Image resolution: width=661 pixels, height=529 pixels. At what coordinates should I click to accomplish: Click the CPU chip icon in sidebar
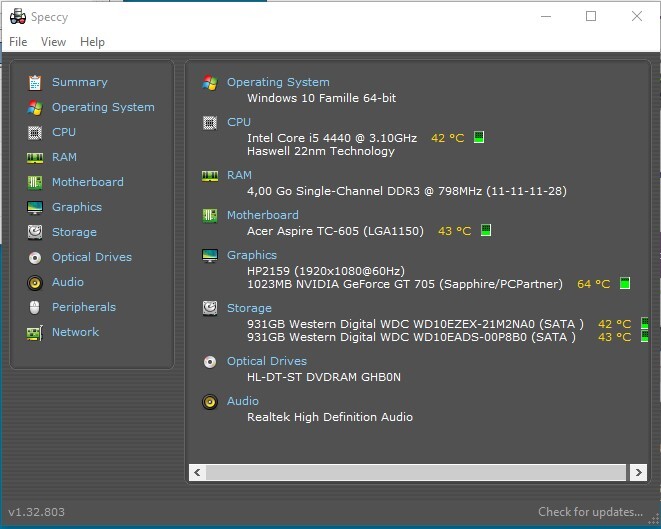(x=35, y=133)
